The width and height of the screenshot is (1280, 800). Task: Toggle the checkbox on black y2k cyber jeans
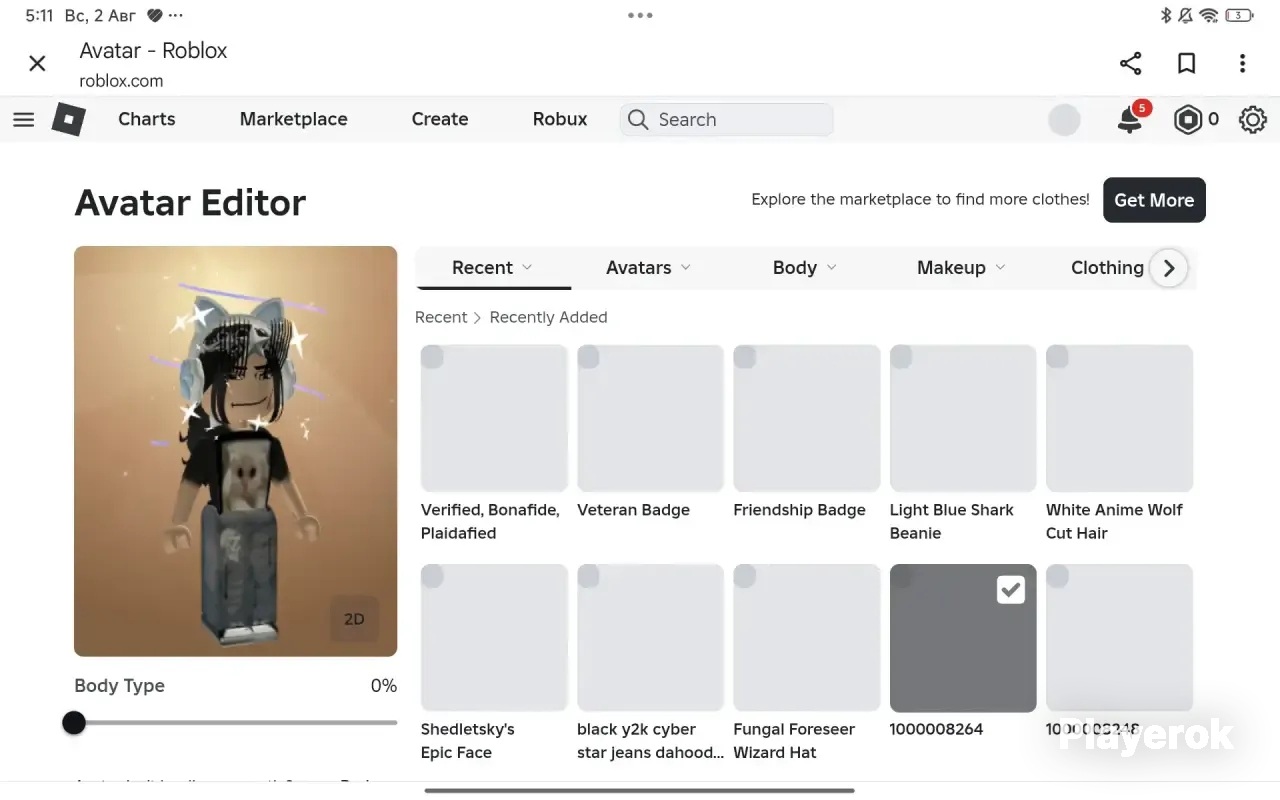click(588, 576)
